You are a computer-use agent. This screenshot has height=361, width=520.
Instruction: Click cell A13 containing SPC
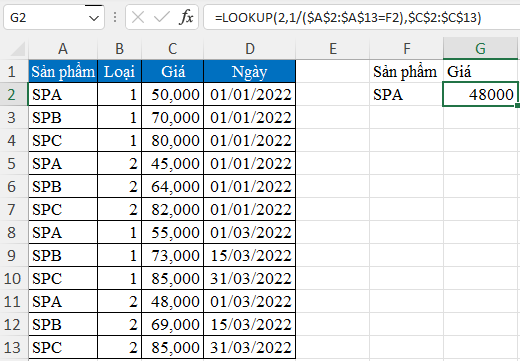click(x=63, y=347)
